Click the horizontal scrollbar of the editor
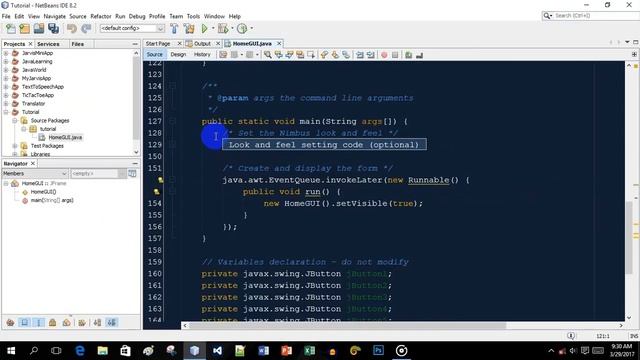This screenshot has width=640, height=360. pos(348,325)
